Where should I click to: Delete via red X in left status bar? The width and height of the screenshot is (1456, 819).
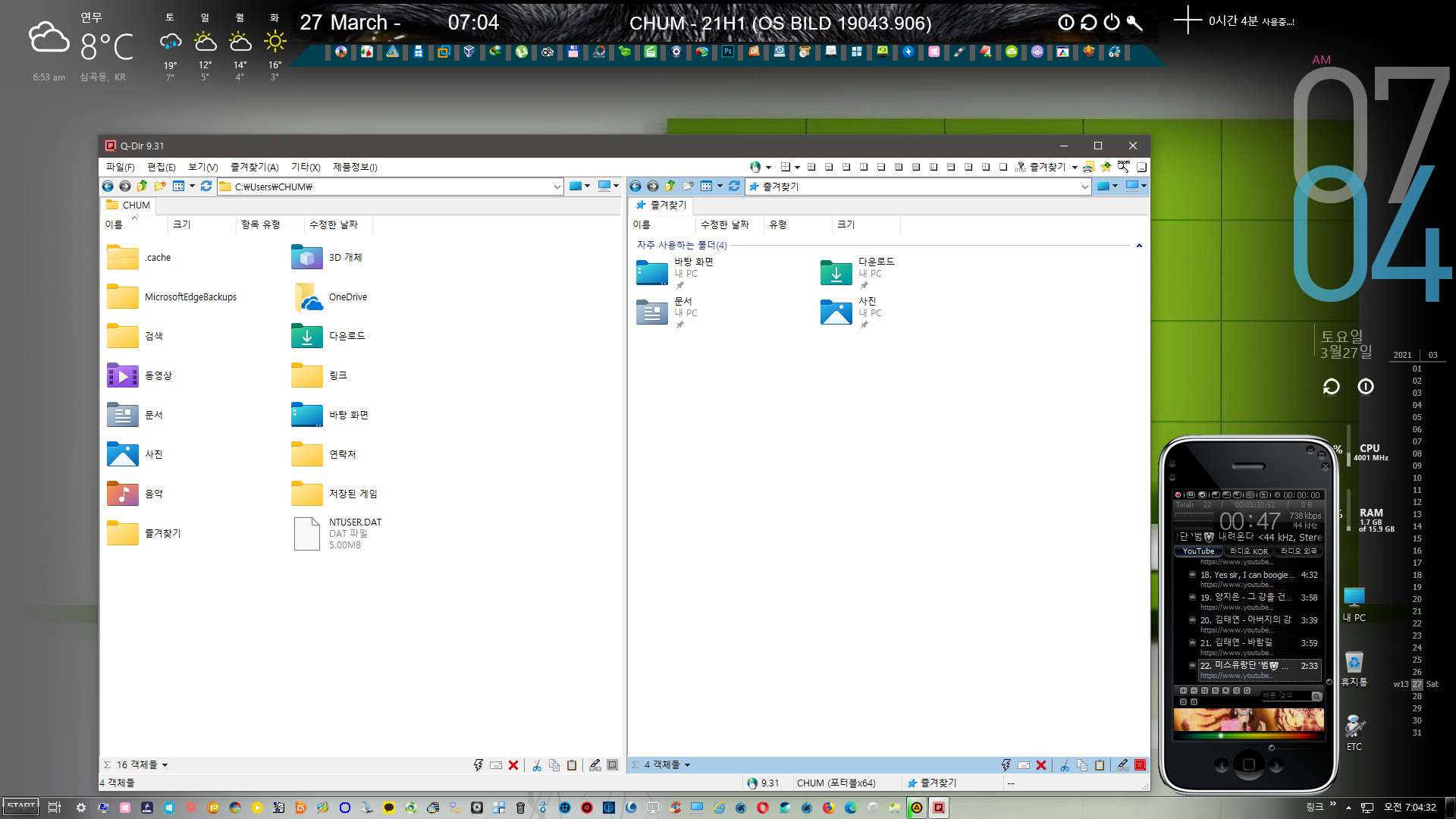(513, 765)
